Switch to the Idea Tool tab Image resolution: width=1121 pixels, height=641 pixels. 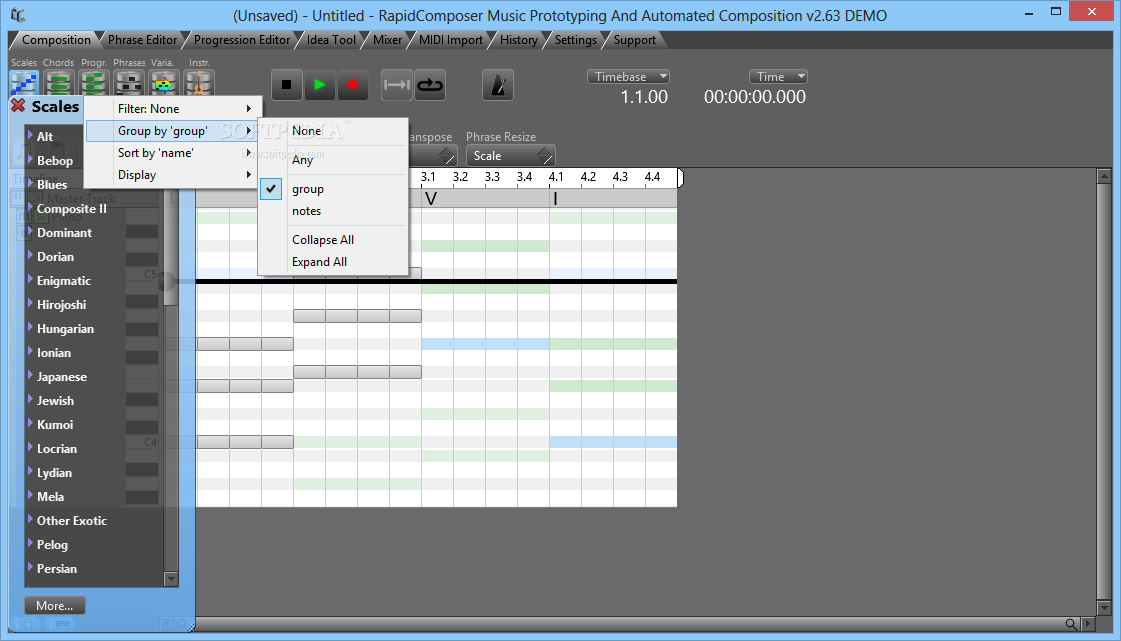point(331,40)
